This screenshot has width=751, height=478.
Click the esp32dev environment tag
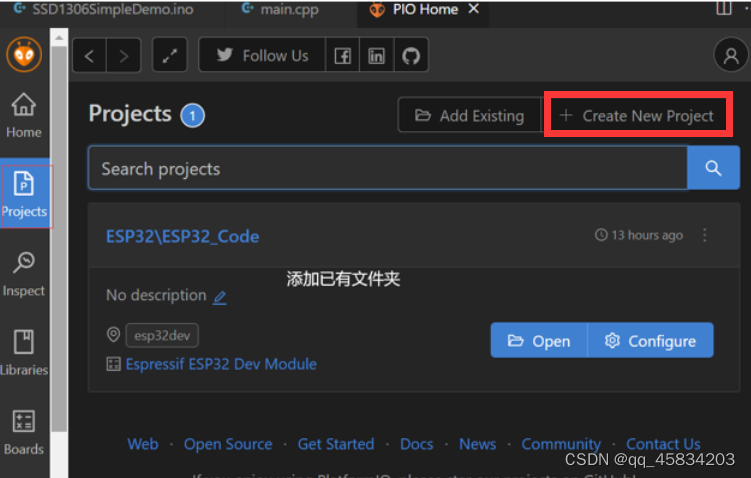[162, 335]
